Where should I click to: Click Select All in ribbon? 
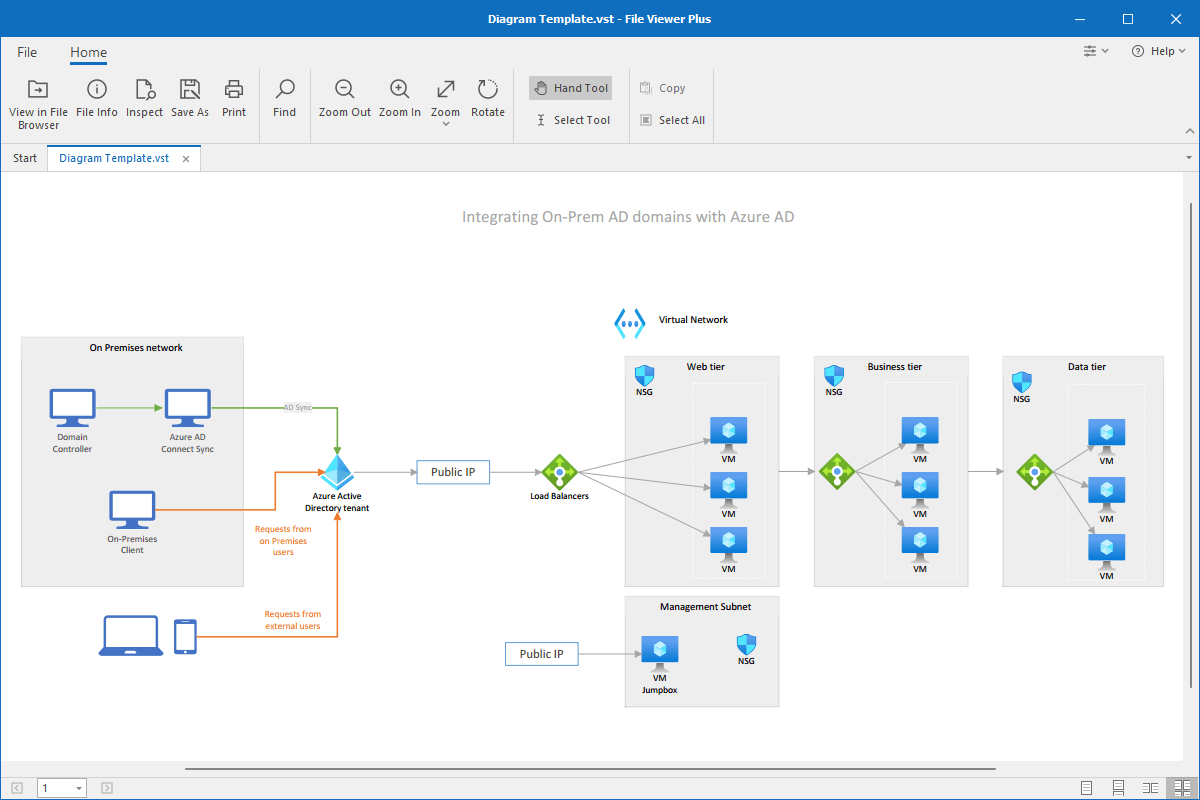[x=672, y=120]
